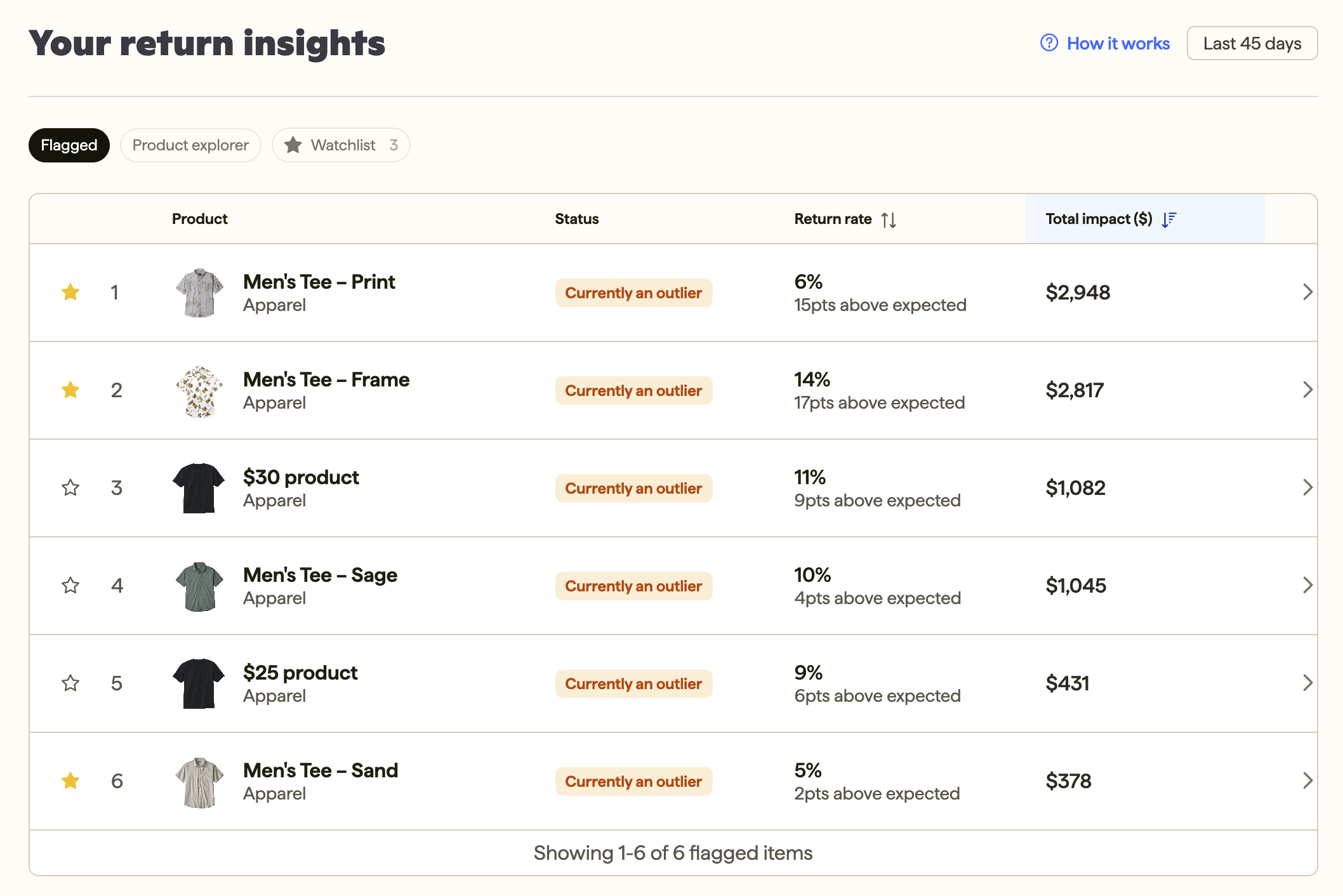Viewport: 1343px width, 896px height.
Task: Unstar Men's Tee – Frame from watchlist
Action: 70,390
